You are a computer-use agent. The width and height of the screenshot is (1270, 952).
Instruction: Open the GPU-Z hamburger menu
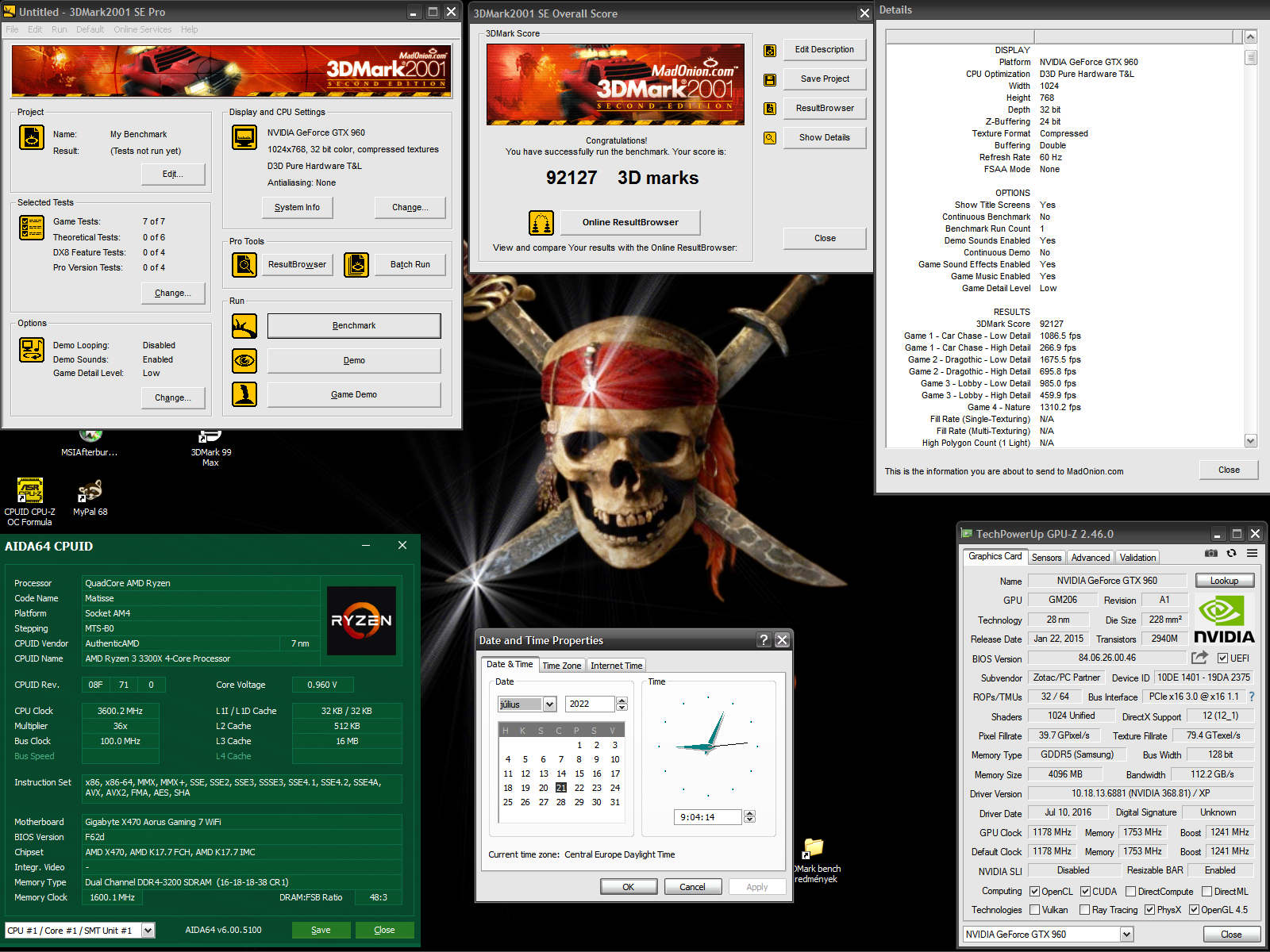[1252, 554]
